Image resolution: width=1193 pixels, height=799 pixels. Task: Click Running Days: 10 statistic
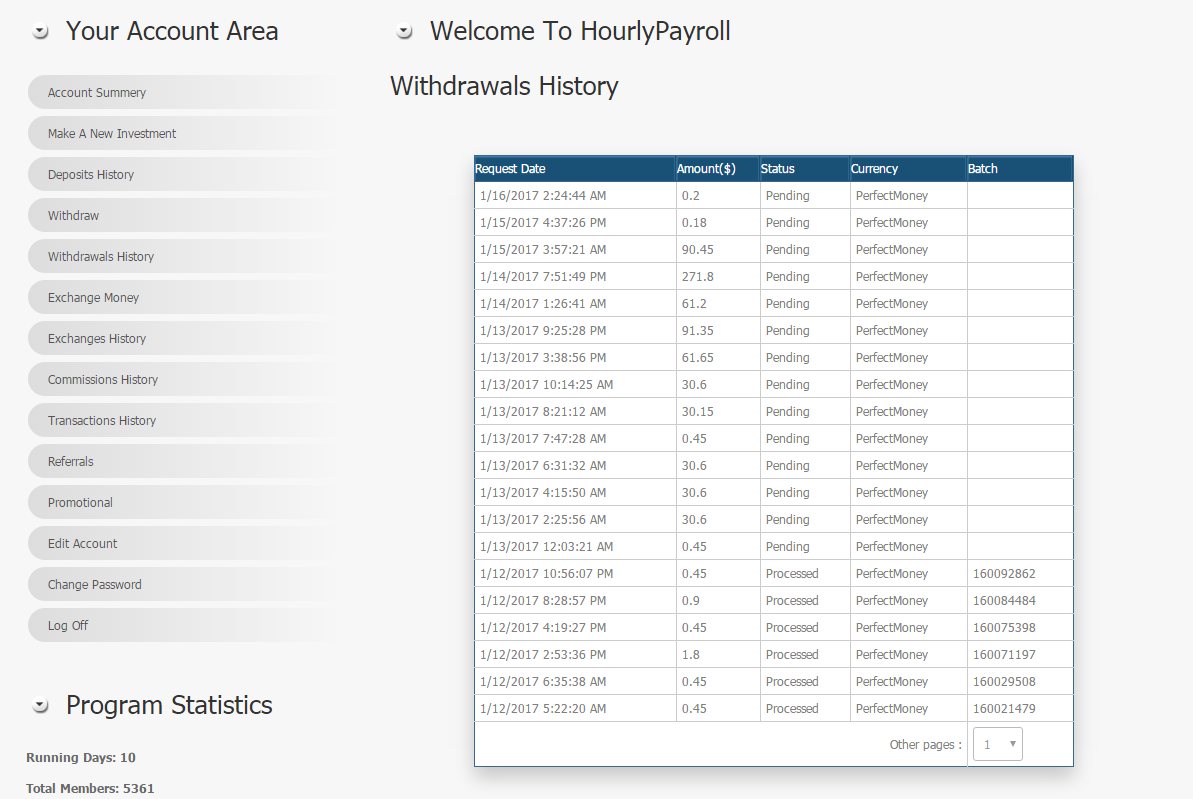pos(81,758)
